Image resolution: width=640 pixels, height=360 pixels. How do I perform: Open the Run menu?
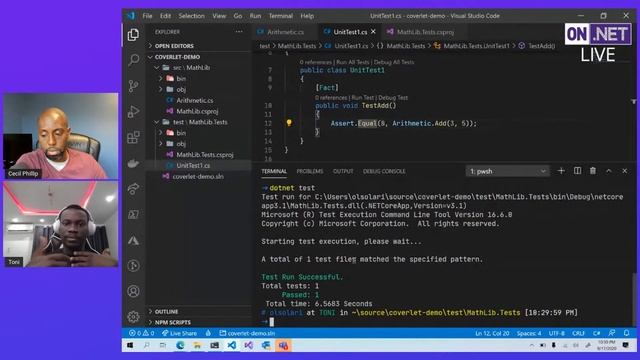(x=256, y=16)
